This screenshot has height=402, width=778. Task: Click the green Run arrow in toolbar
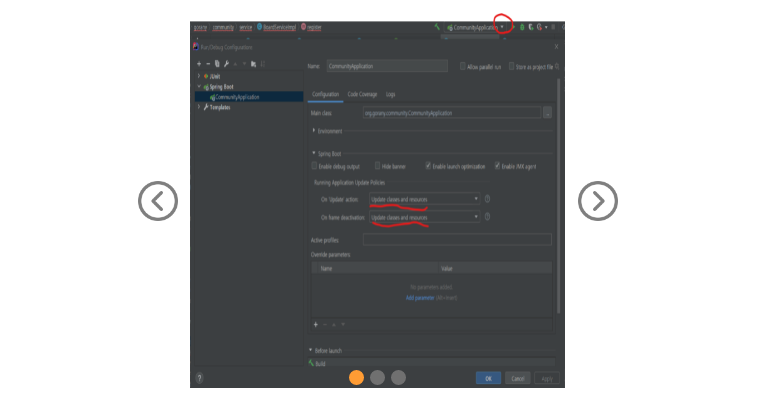(514, 27)
